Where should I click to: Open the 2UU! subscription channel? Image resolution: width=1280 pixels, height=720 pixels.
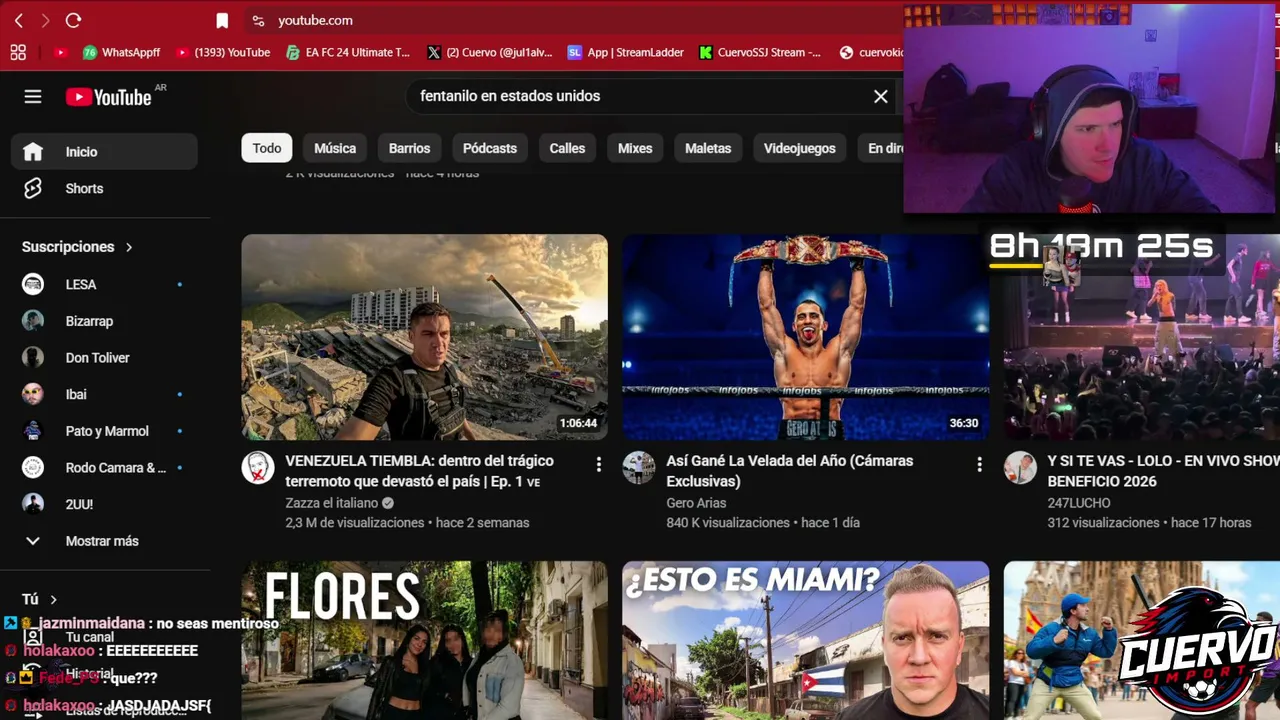(104, 504)
